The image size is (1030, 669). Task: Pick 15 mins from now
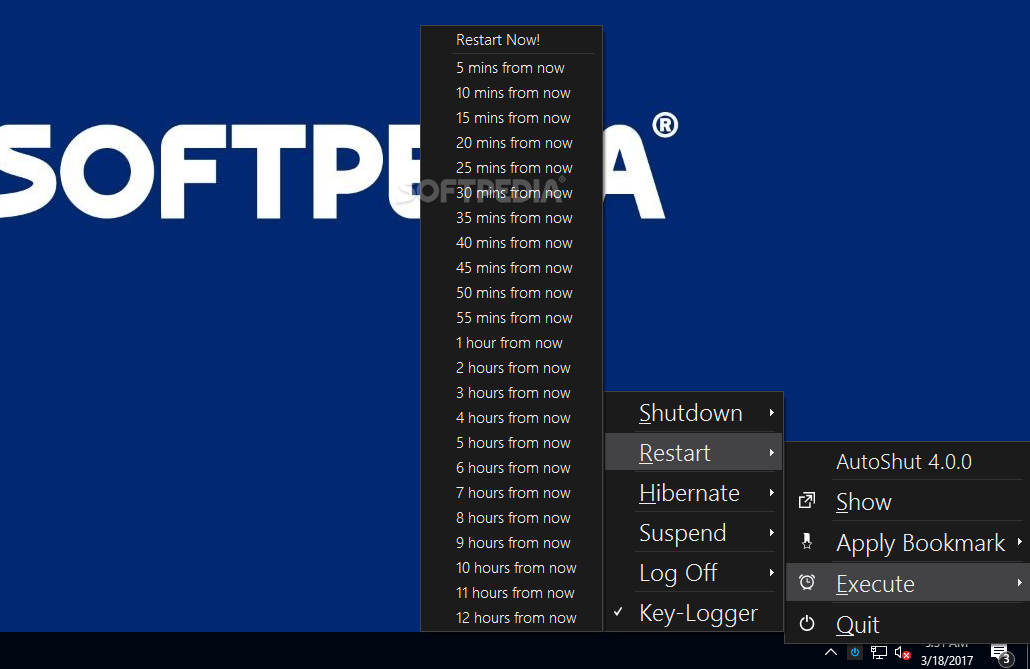pyautogui.click(x=511, y=118)
